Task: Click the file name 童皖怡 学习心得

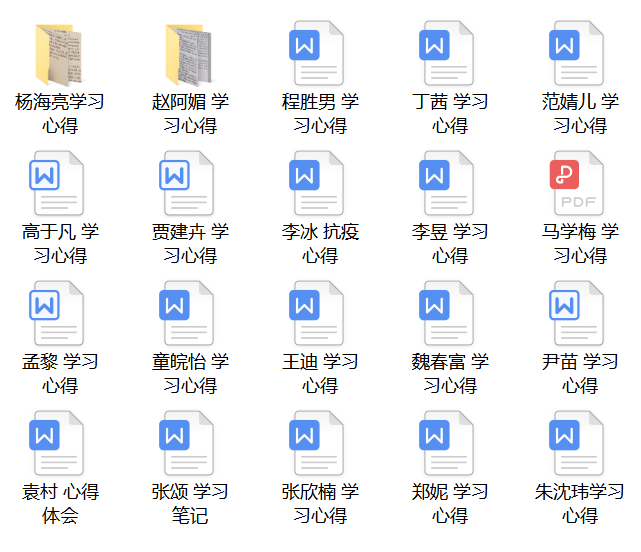Action: (190, 374)
